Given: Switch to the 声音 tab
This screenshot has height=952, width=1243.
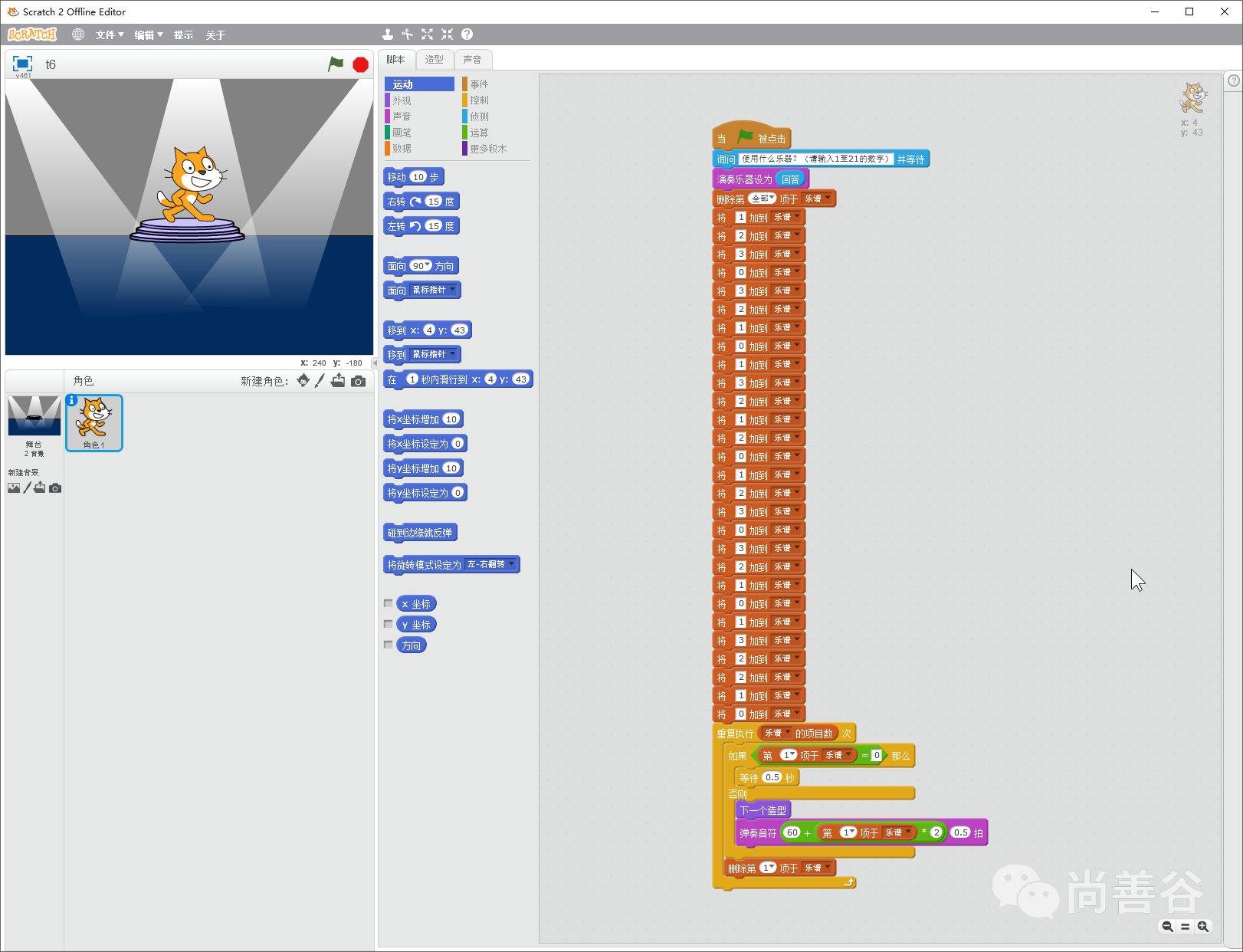Looking at the screenshot, I should 473,60.
